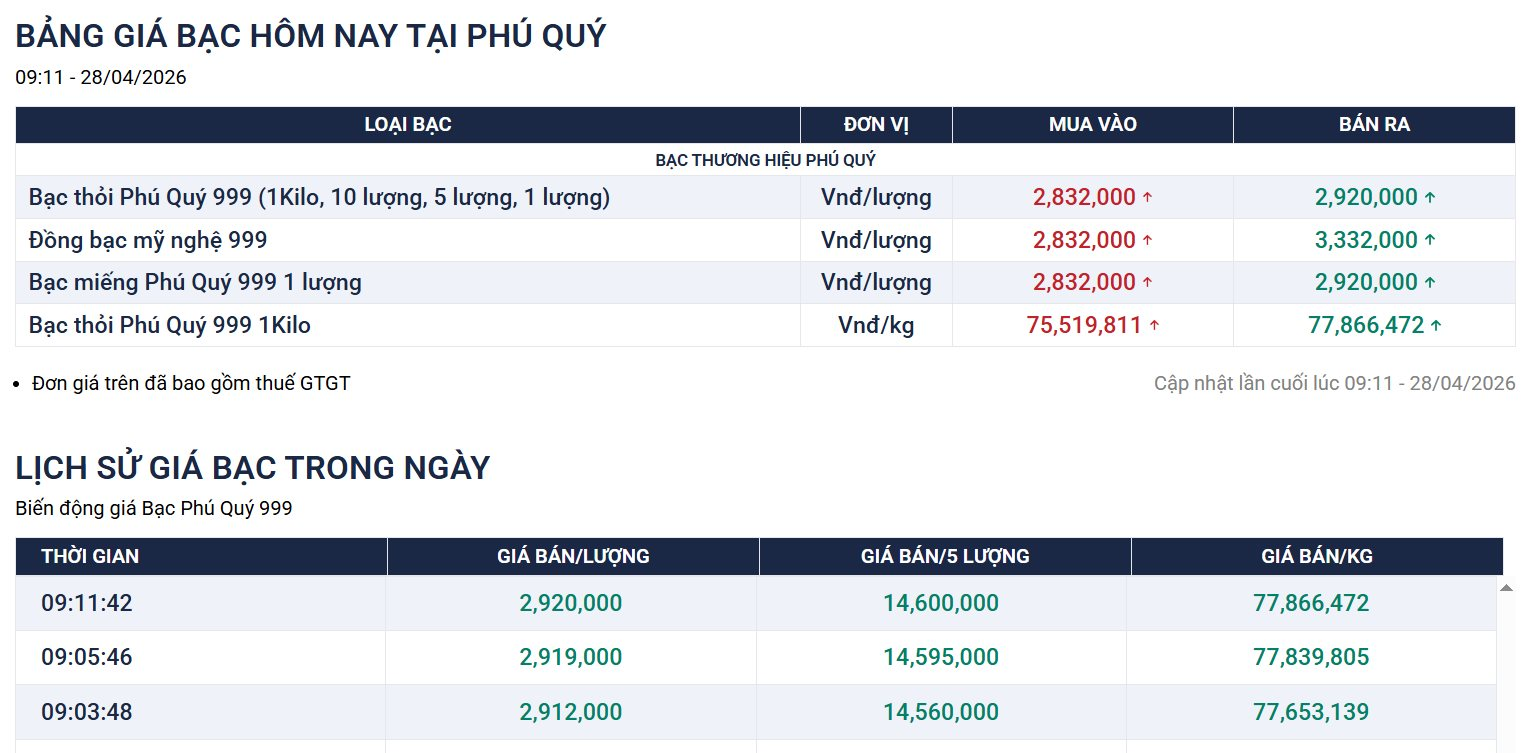Click Bạc thỏi Phú Quý 999 1Kilo row name
Viewport: 1536px width, 753px height.
[x=170, y=325]
